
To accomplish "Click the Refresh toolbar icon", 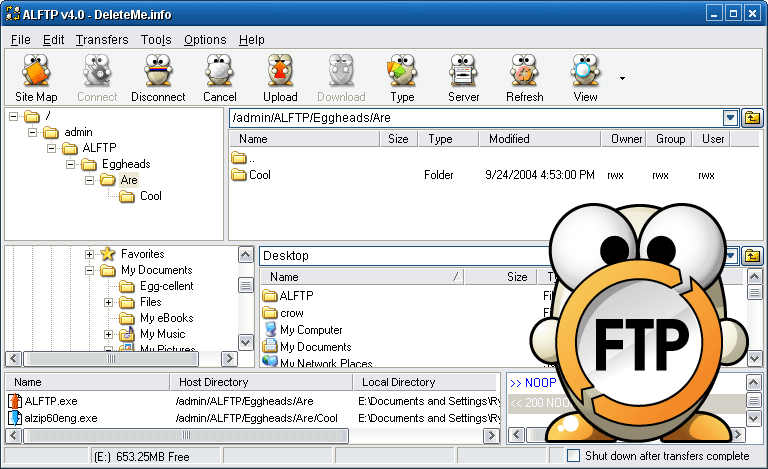I will 524,78.
